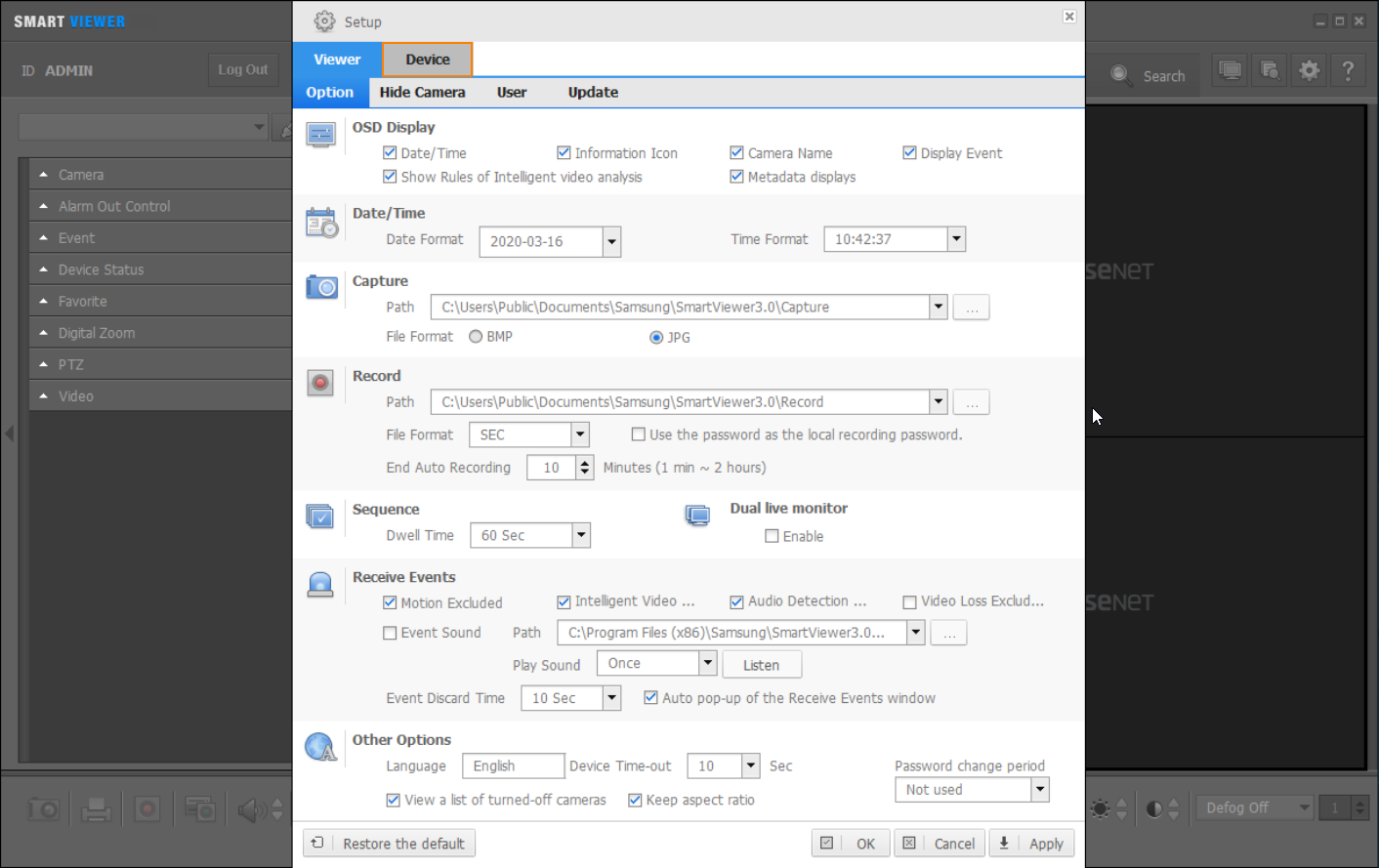Click the brightness sun icon in bottom bar

(x=1101, y=808)
